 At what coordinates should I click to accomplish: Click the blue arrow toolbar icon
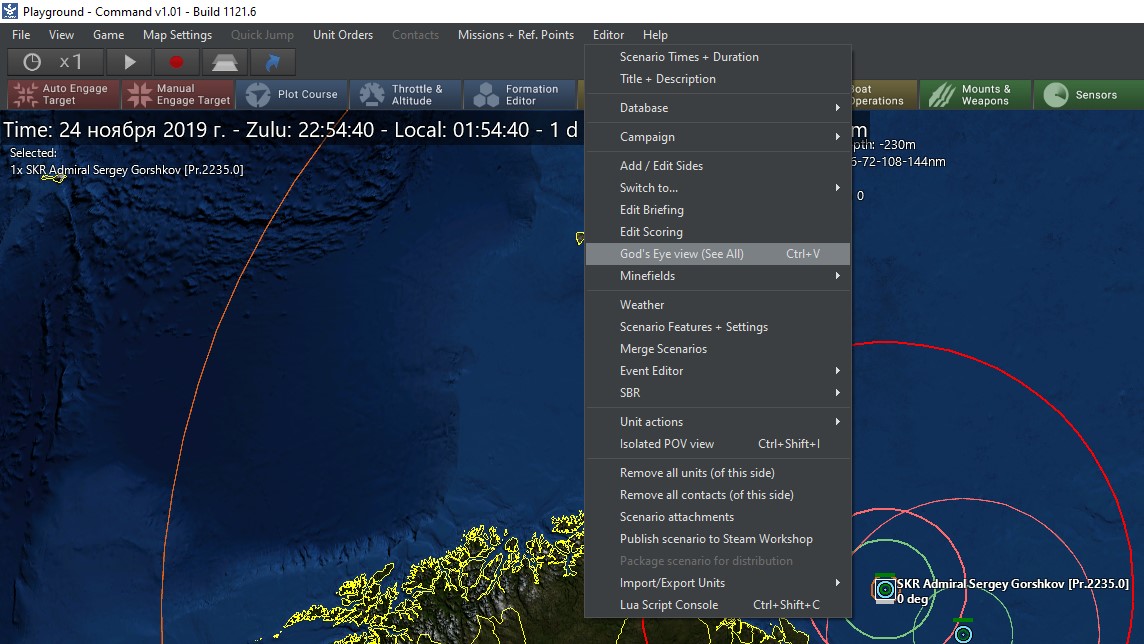[272, 62]
